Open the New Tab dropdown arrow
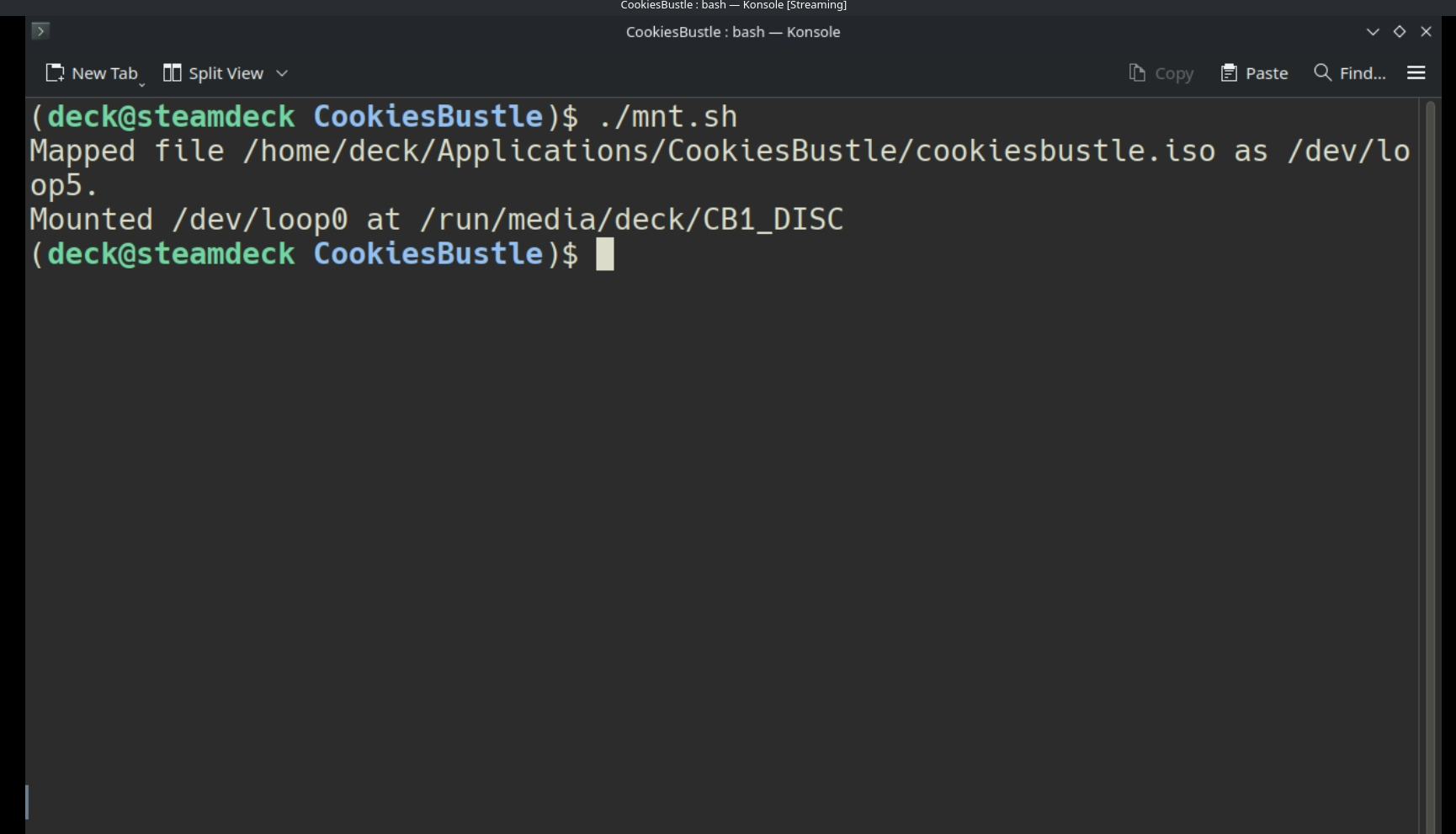This screenshot has height=834, width=1456. [x=141, y=84]
